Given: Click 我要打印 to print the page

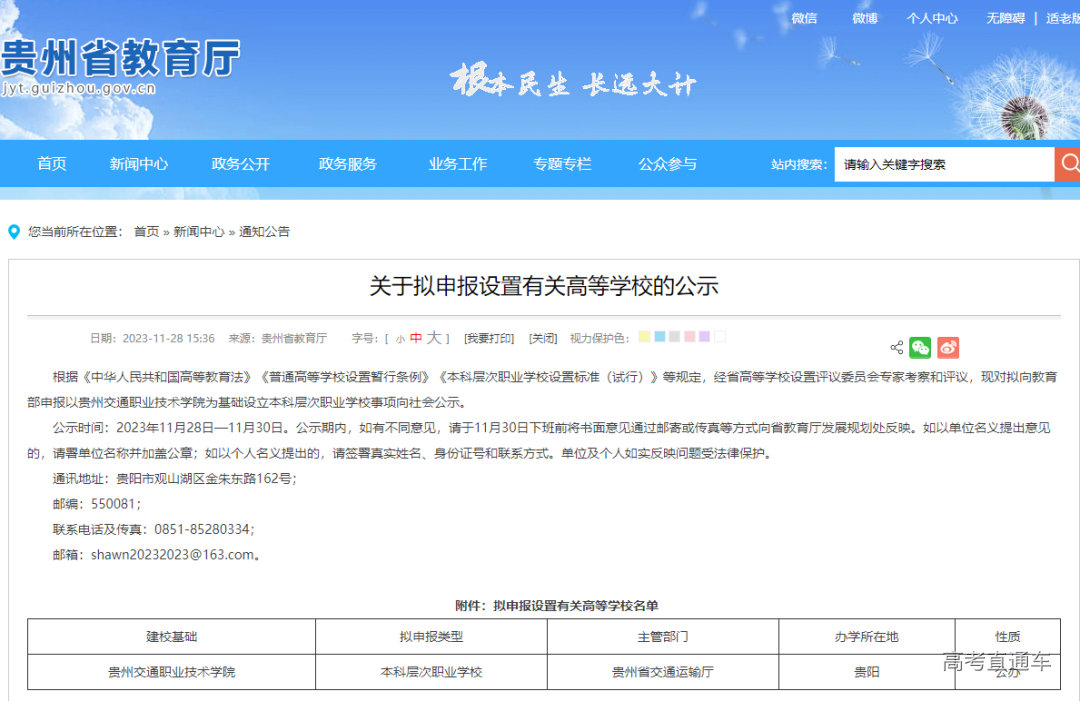Looking at the screenshot, I should [x=487, y=338].
